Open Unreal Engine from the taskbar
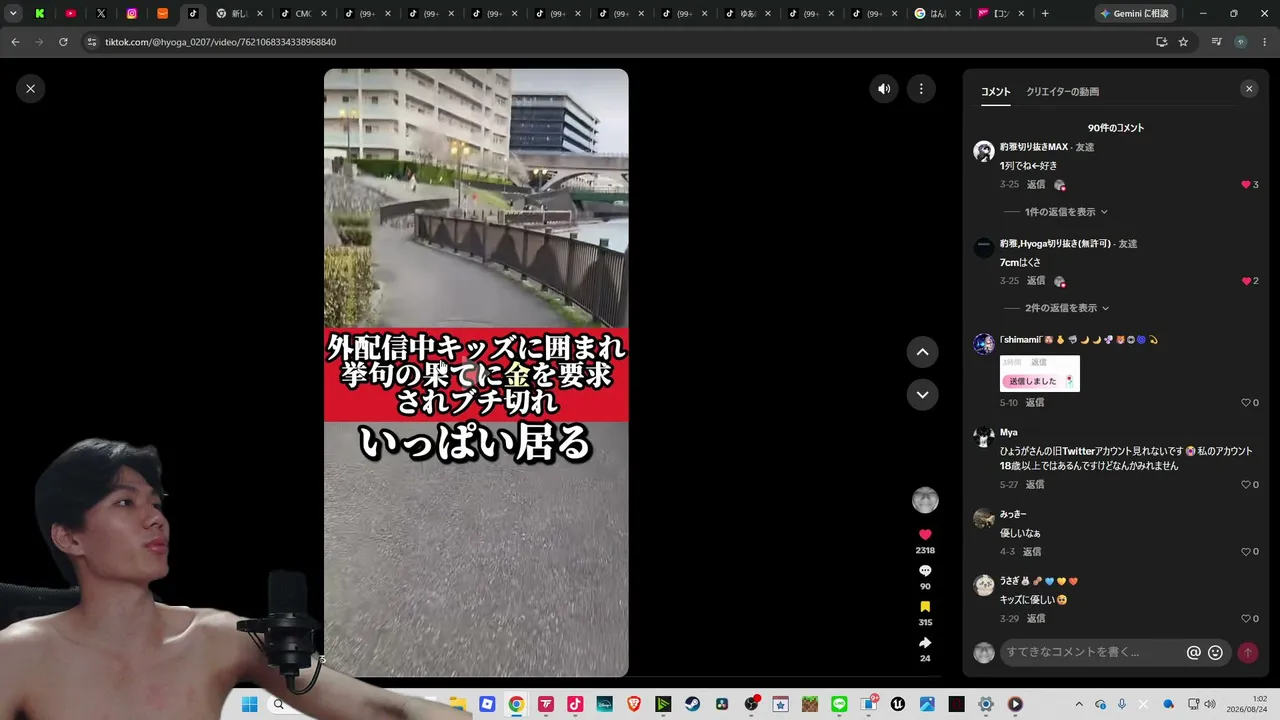Screen dimensions: 1280x720 click(x=898, y=704)
